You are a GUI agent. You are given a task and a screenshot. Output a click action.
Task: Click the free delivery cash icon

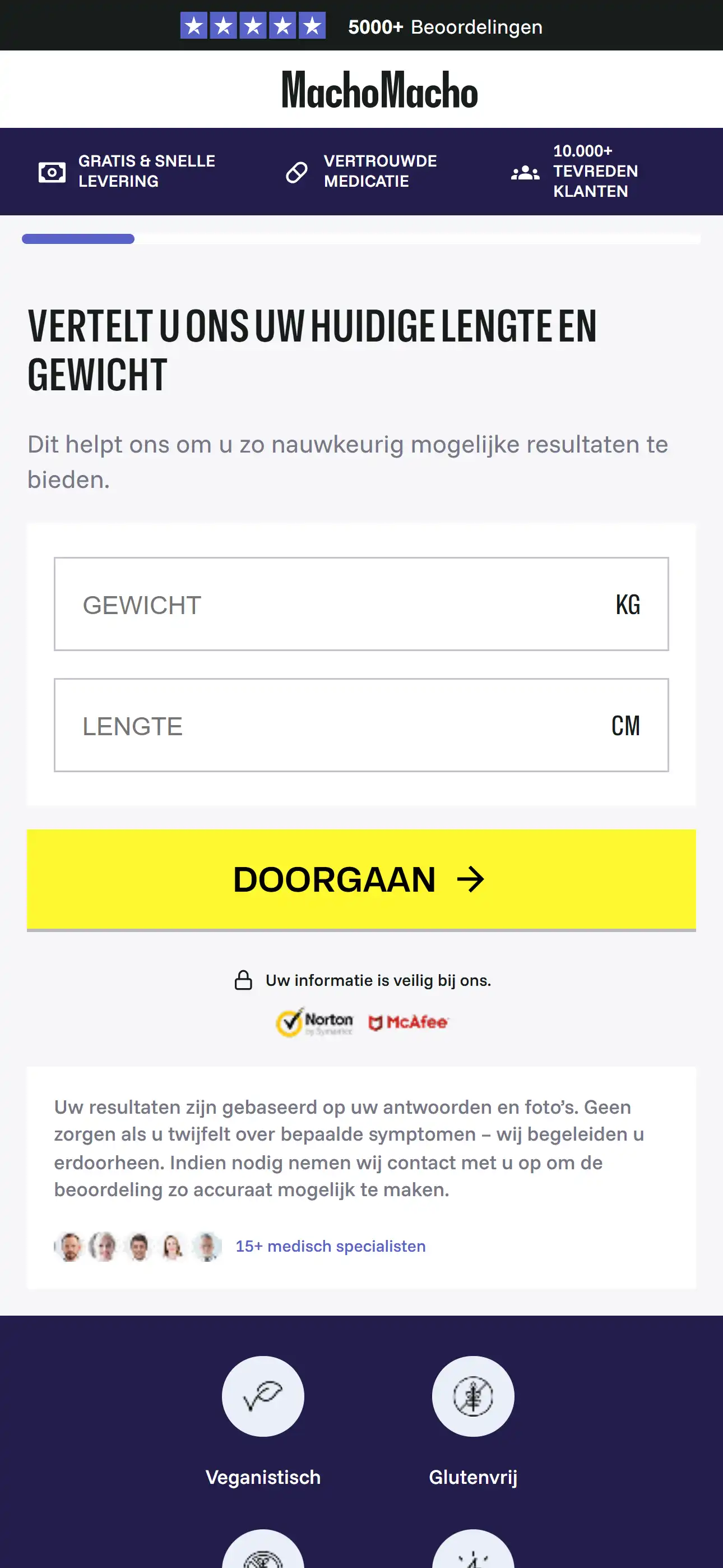pos(52,172)
